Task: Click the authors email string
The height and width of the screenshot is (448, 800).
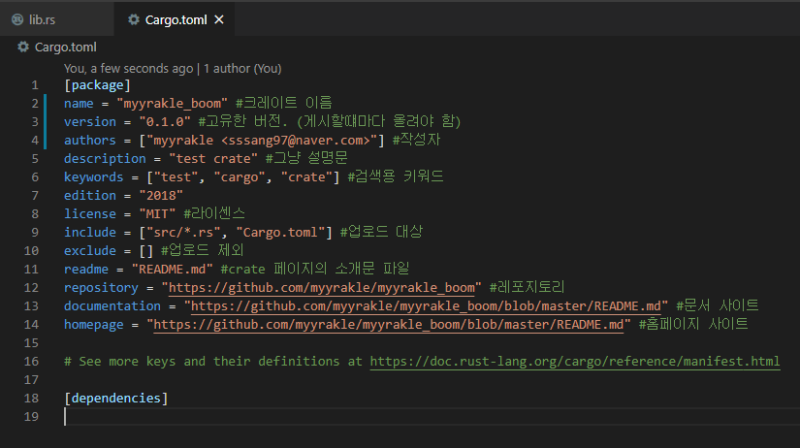Action: [x=262, y=140]
